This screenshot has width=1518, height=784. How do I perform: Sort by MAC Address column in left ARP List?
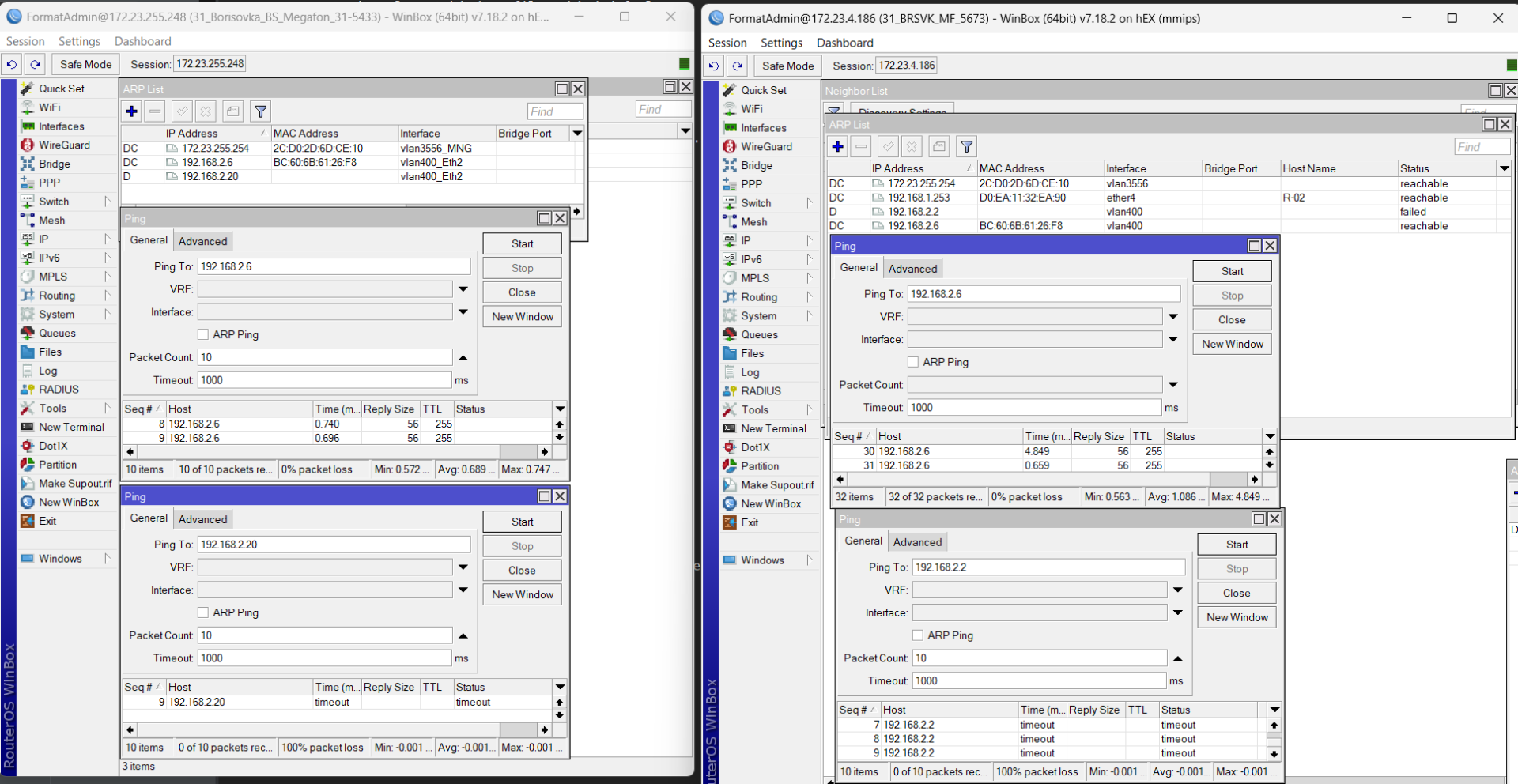point(334,133)
